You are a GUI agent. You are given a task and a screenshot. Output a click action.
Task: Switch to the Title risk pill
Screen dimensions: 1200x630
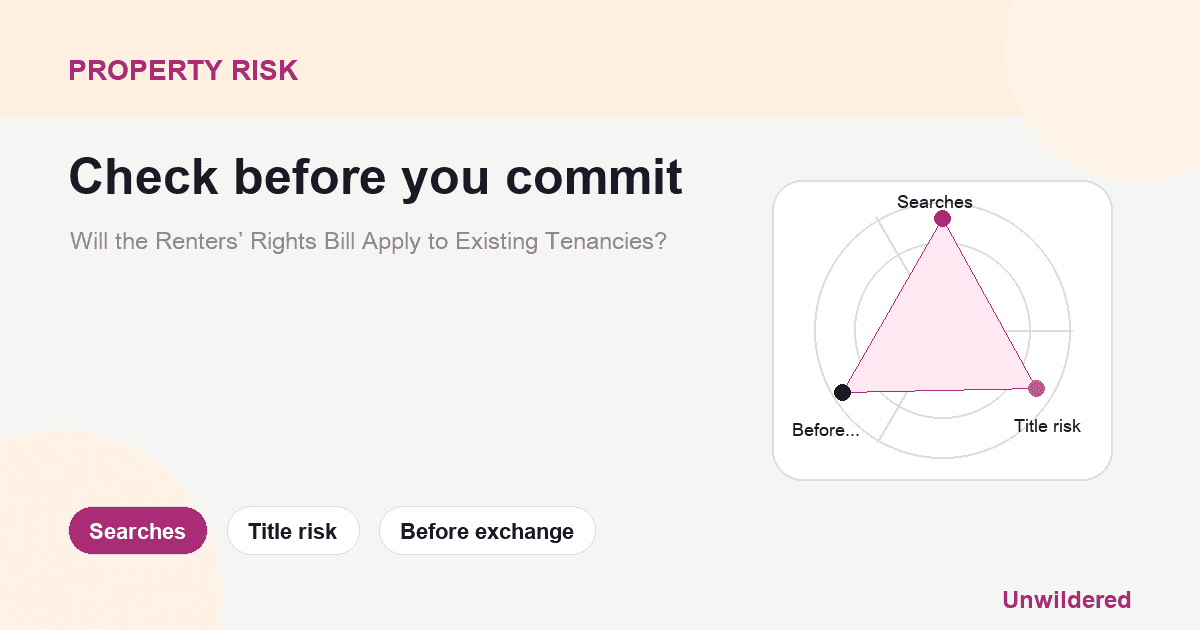(x=293, y=531)
